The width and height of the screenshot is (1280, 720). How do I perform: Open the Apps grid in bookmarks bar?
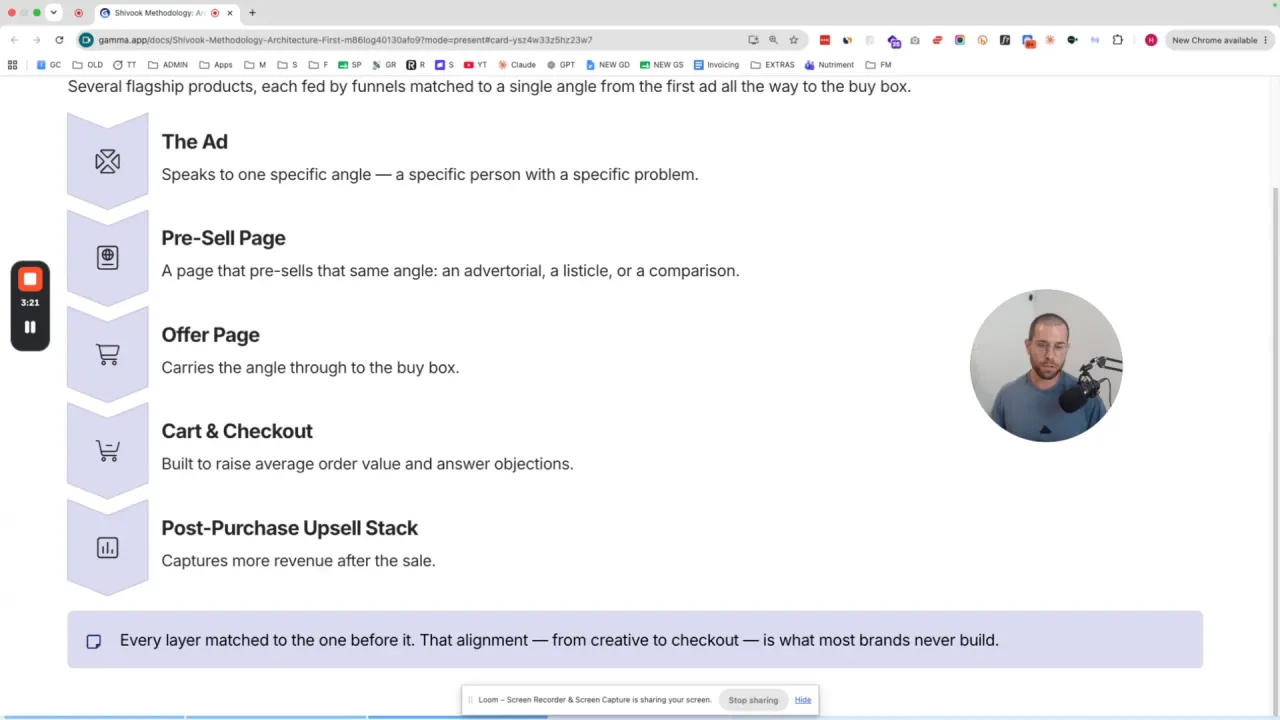click(12, 65)
